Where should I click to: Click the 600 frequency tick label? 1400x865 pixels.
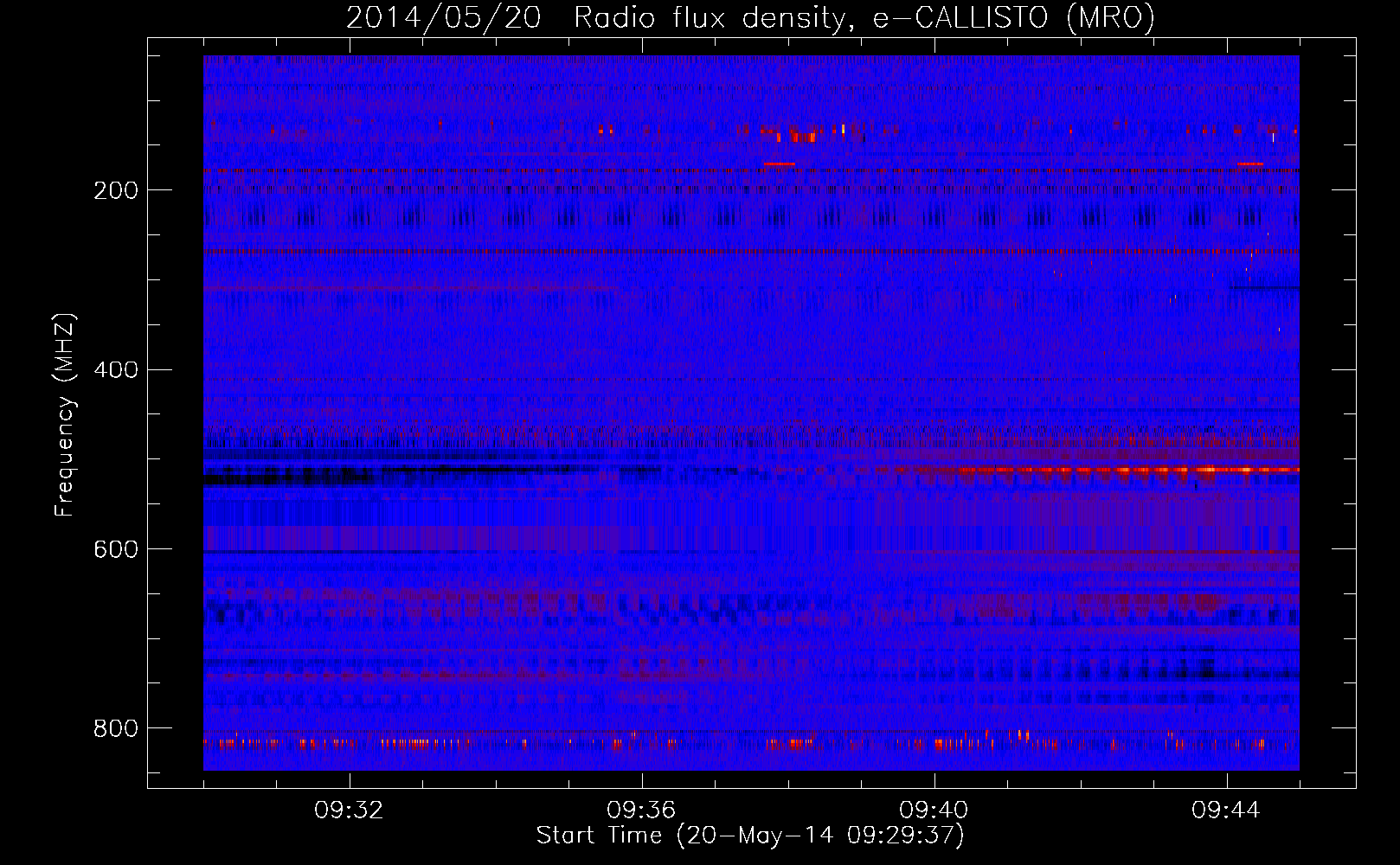pos(116,549)
